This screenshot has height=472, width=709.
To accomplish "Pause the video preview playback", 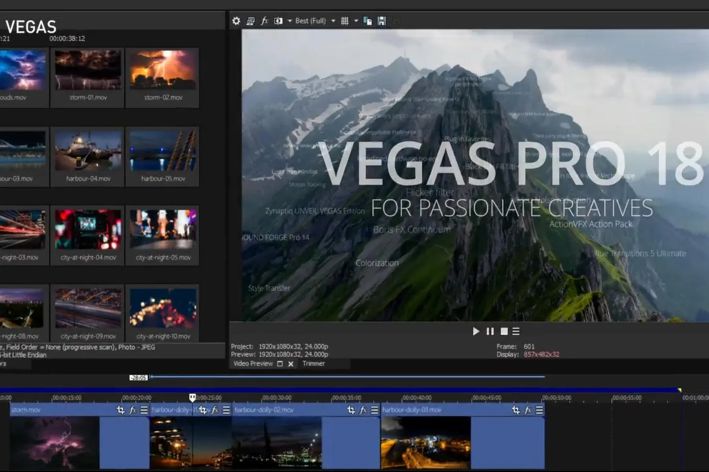I will pyautogui.click(x=490, y=331).
